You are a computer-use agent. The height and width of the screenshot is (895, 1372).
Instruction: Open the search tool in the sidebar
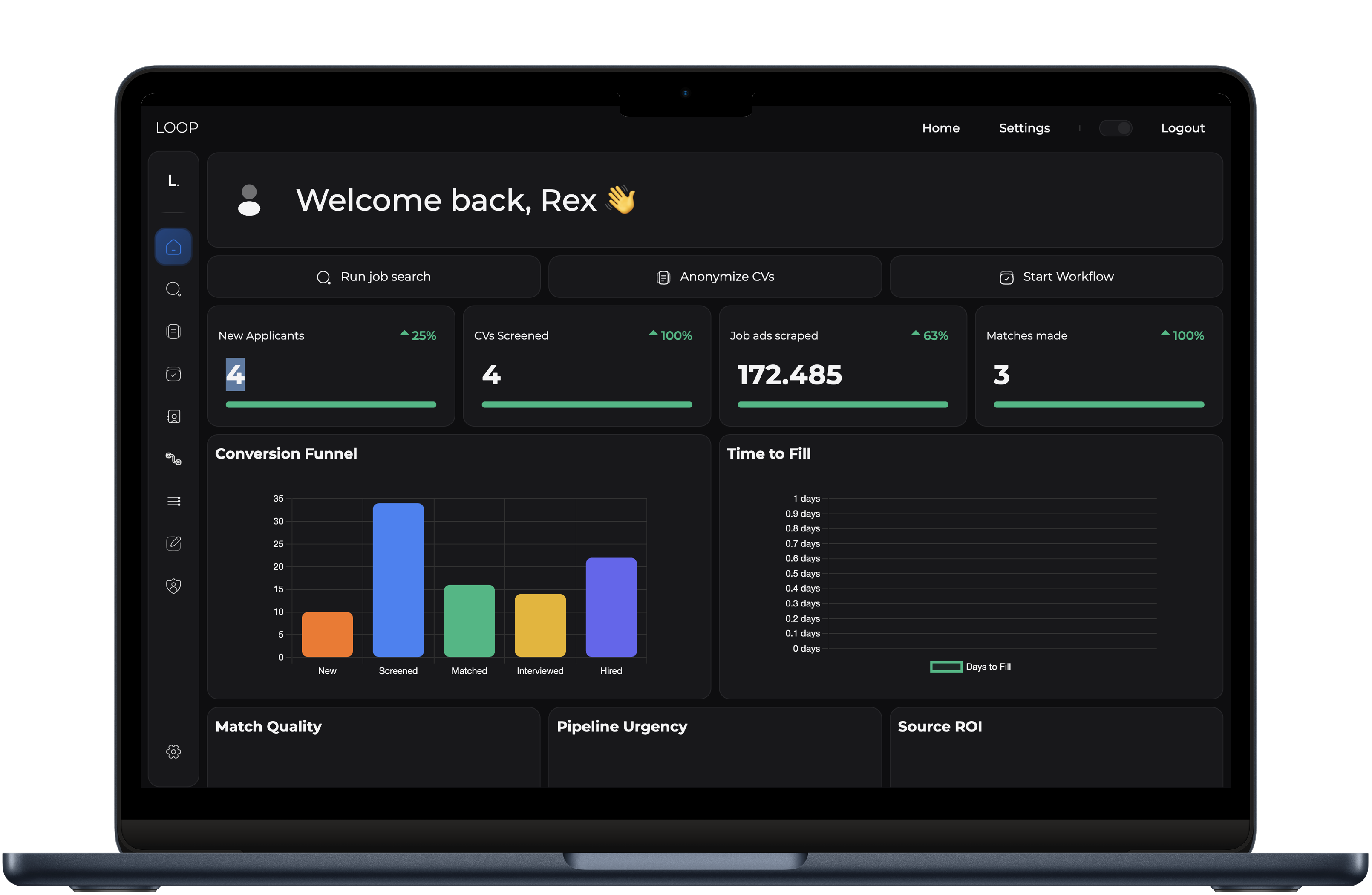coord(173,289)
